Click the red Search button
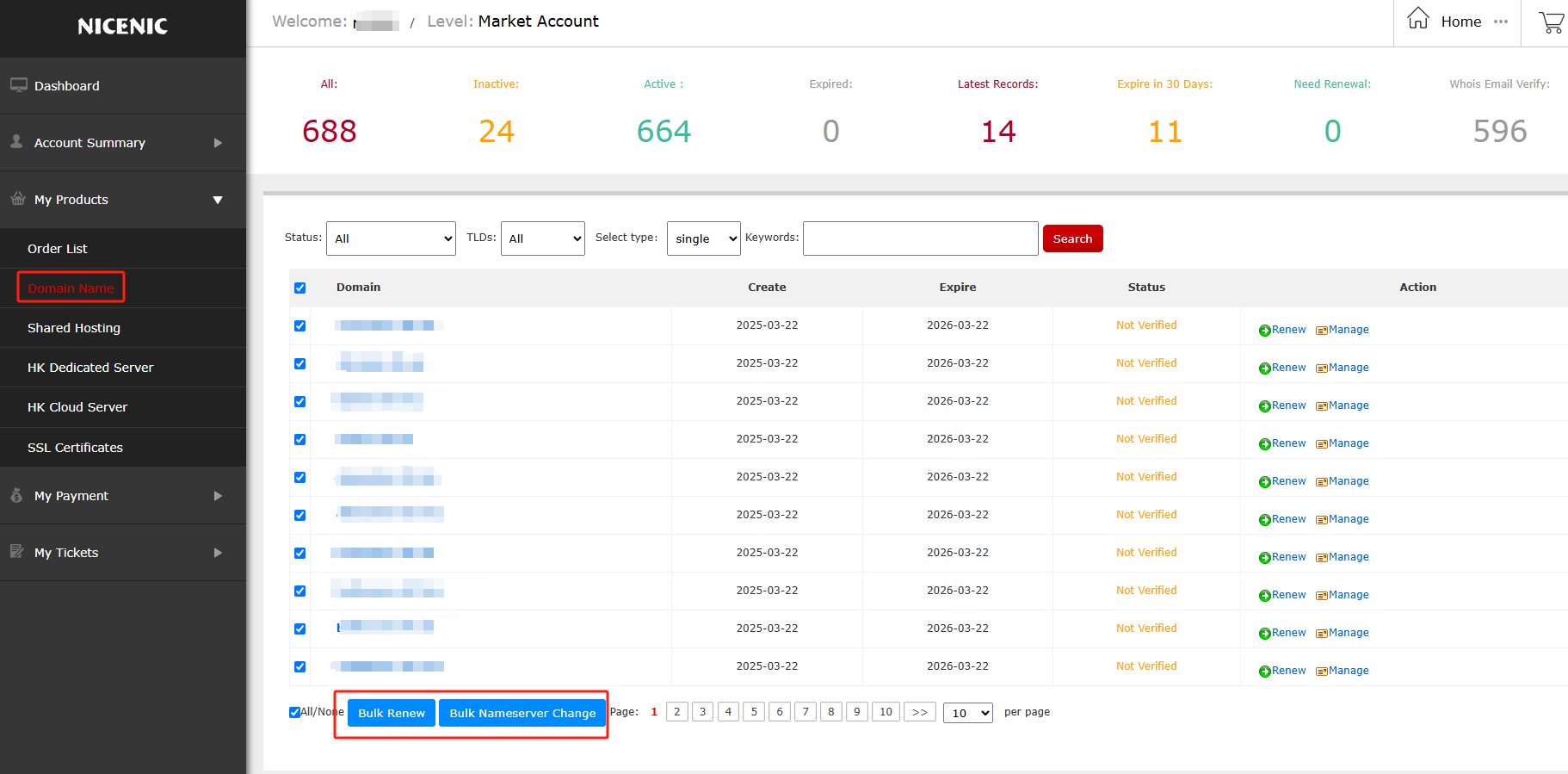 (x=1072, y=238)
